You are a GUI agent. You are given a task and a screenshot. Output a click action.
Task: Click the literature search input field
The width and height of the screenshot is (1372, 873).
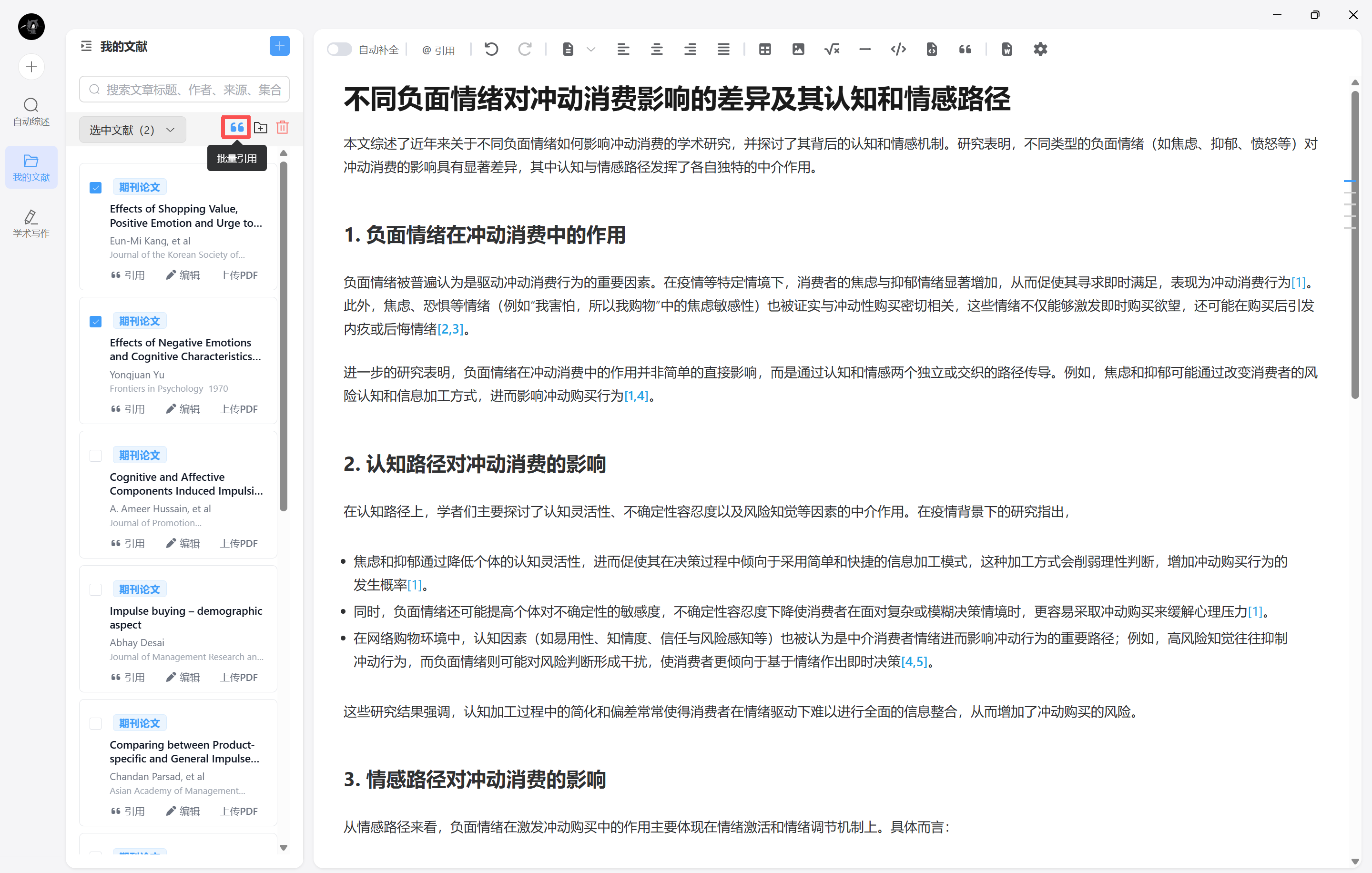click(184, 90)
